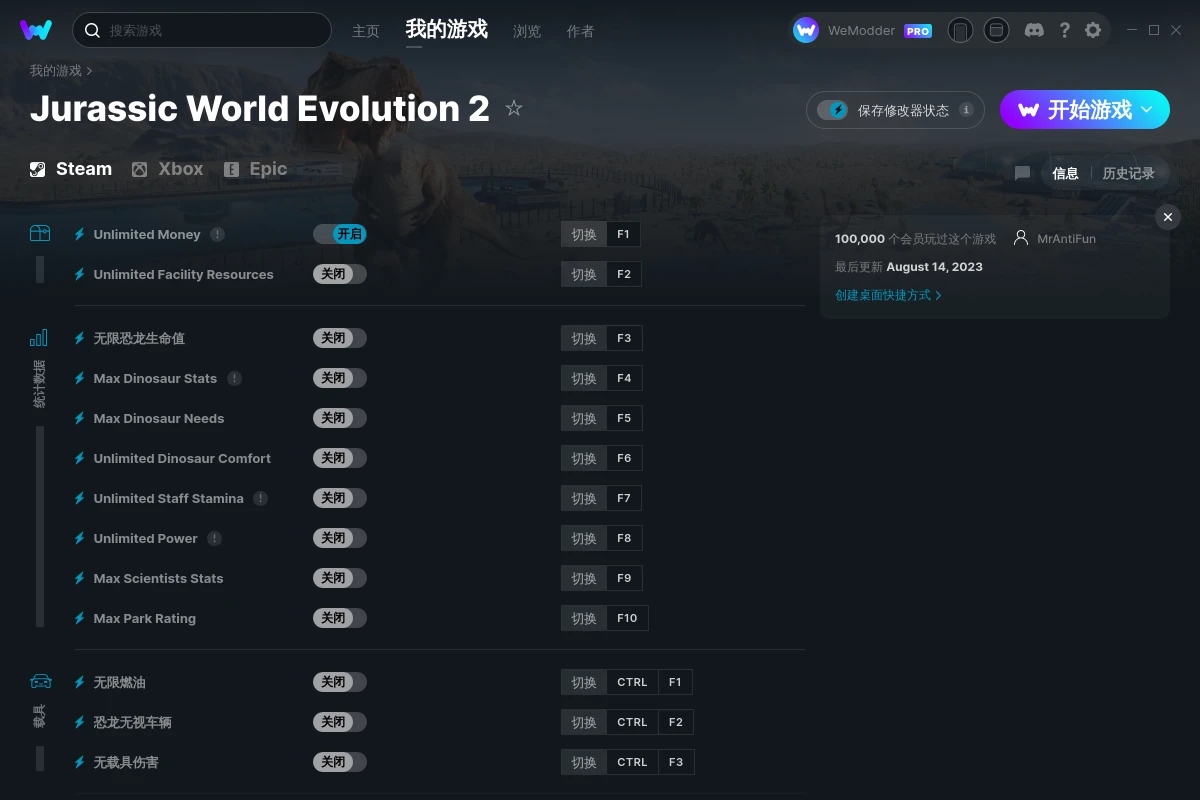Enable 无限恐龙生命值 toggle
The width and height of the screenshot is (1200, 800).
340,338
